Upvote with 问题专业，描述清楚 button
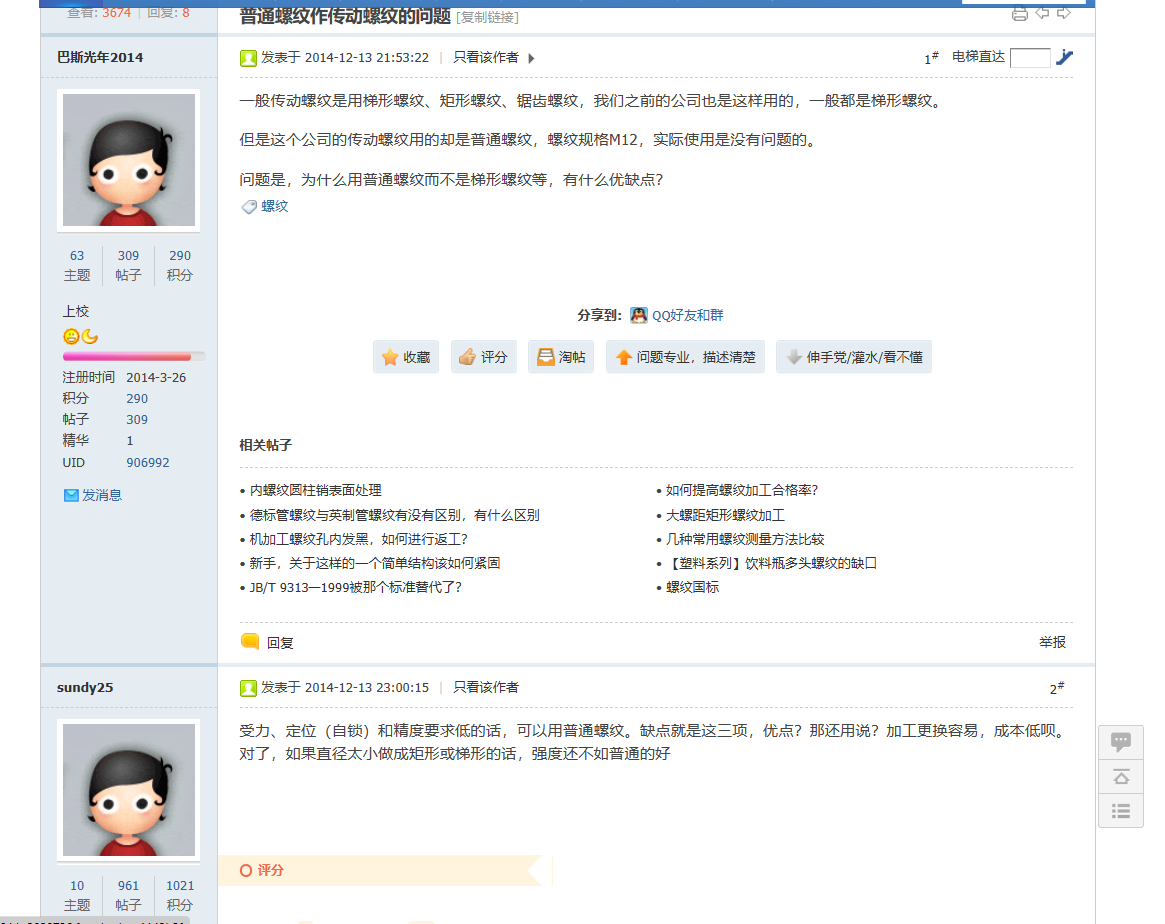Screen dimensions: 1165x924 point(685,357)
